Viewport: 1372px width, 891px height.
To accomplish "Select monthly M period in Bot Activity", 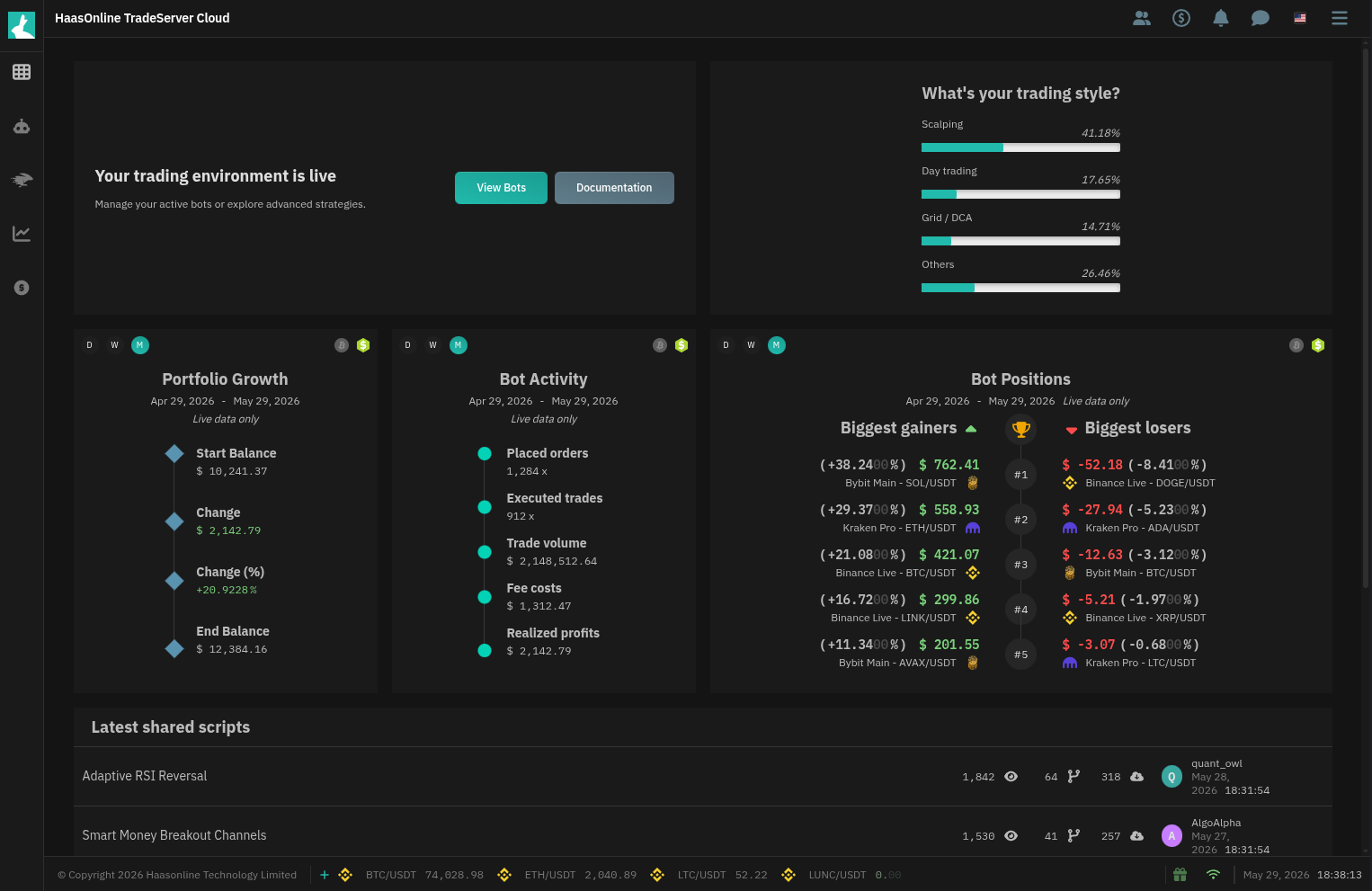I will coord(458,345).
